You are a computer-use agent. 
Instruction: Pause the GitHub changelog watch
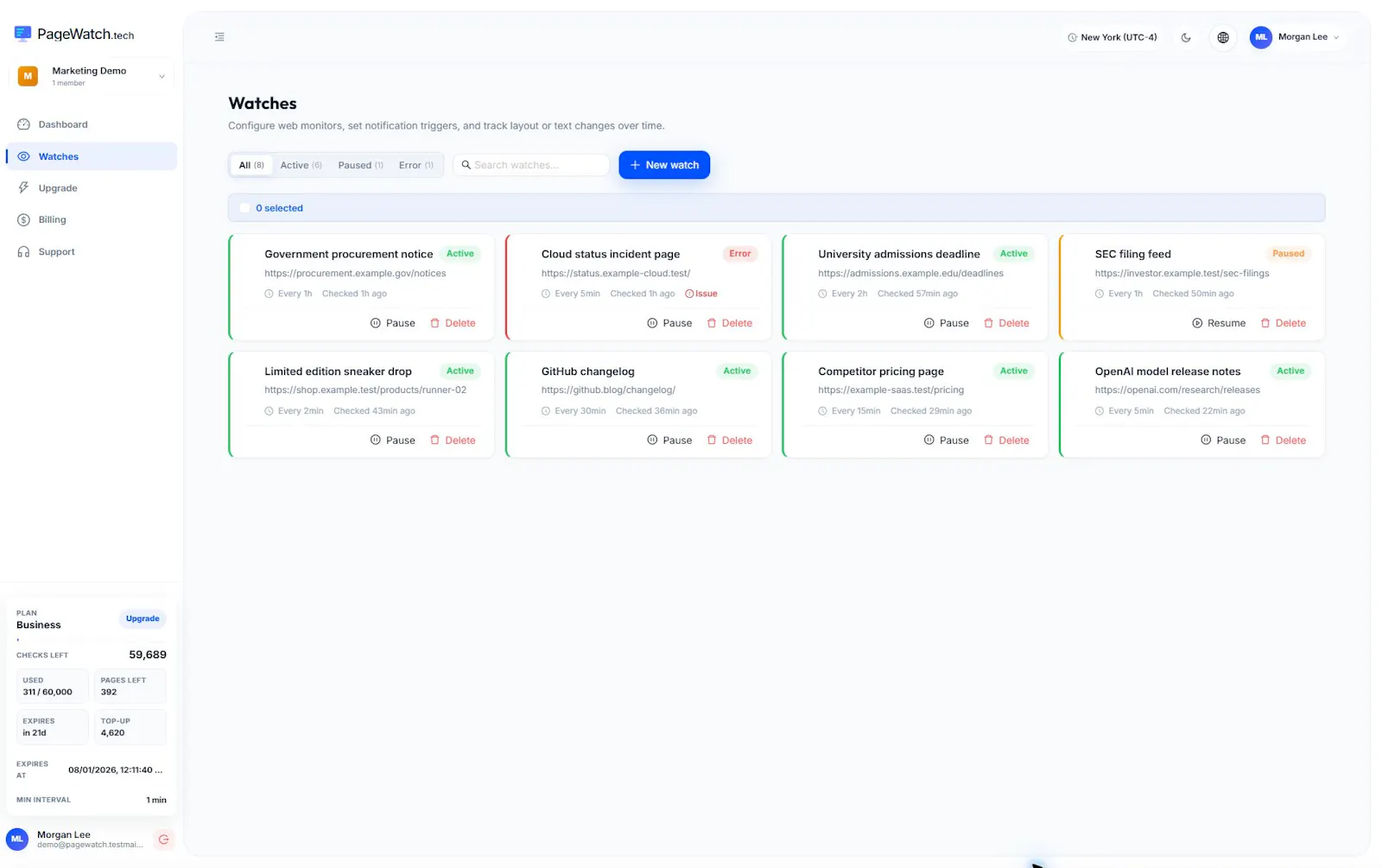point(669,440)
